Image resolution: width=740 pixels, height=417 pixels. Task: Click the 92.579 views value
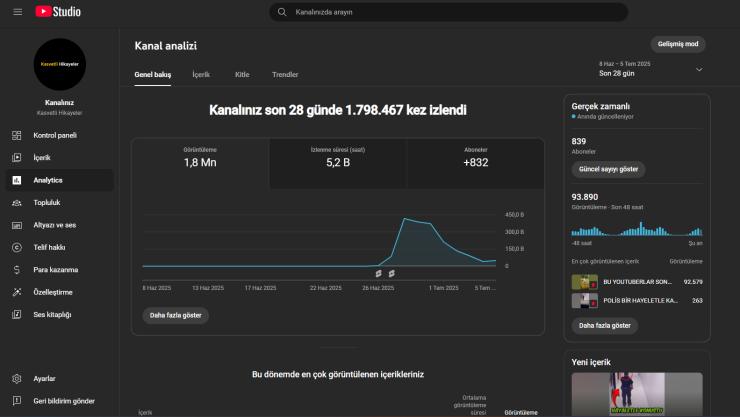(693, 282)
